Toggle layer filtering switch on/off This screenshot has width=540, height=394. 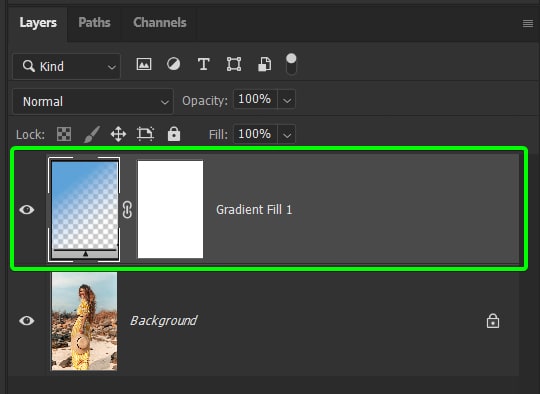point(291,64)
